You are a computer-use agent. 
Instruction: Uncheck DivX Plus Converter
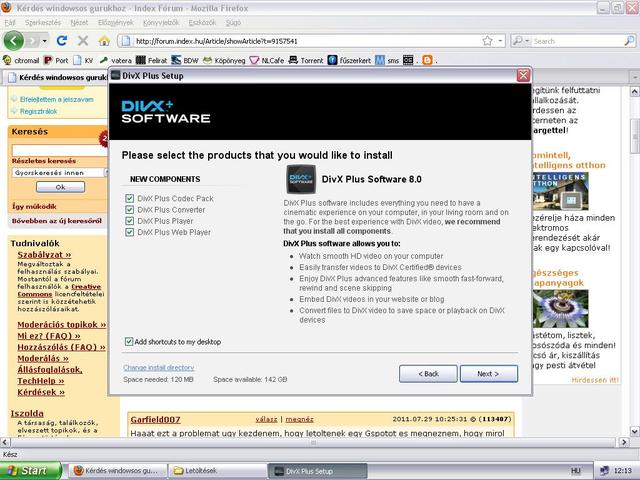coord(129,210)
